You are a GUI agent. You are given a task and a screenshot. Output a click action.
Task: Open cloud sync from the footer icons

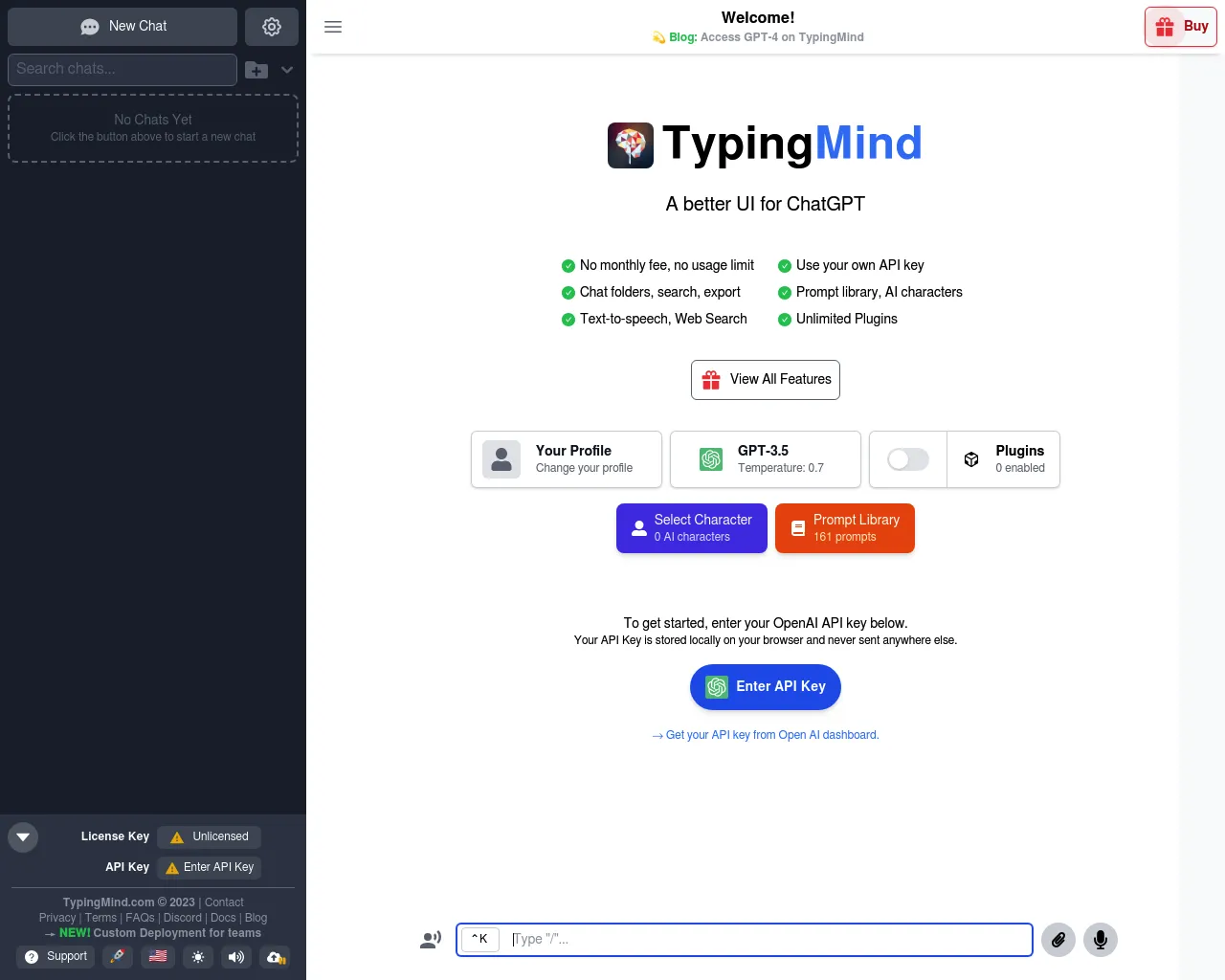click(275, 957)
